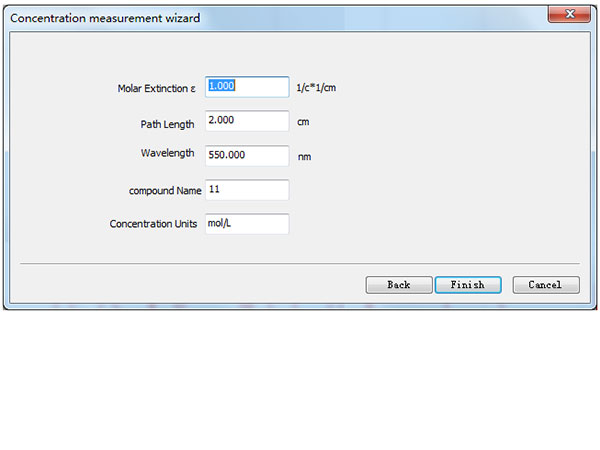
Task: Click the cm unit beside Path Length
Action: [304, 122]
